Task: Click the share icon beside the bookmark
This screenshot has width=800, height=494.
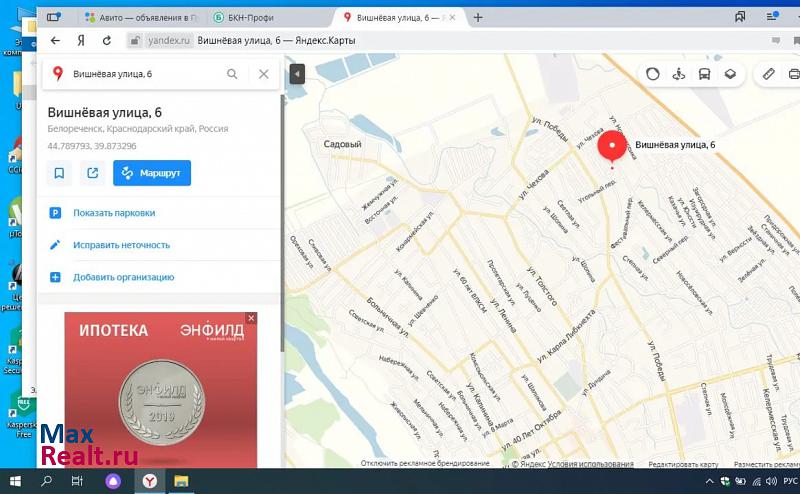Action: tap(92, 173)
